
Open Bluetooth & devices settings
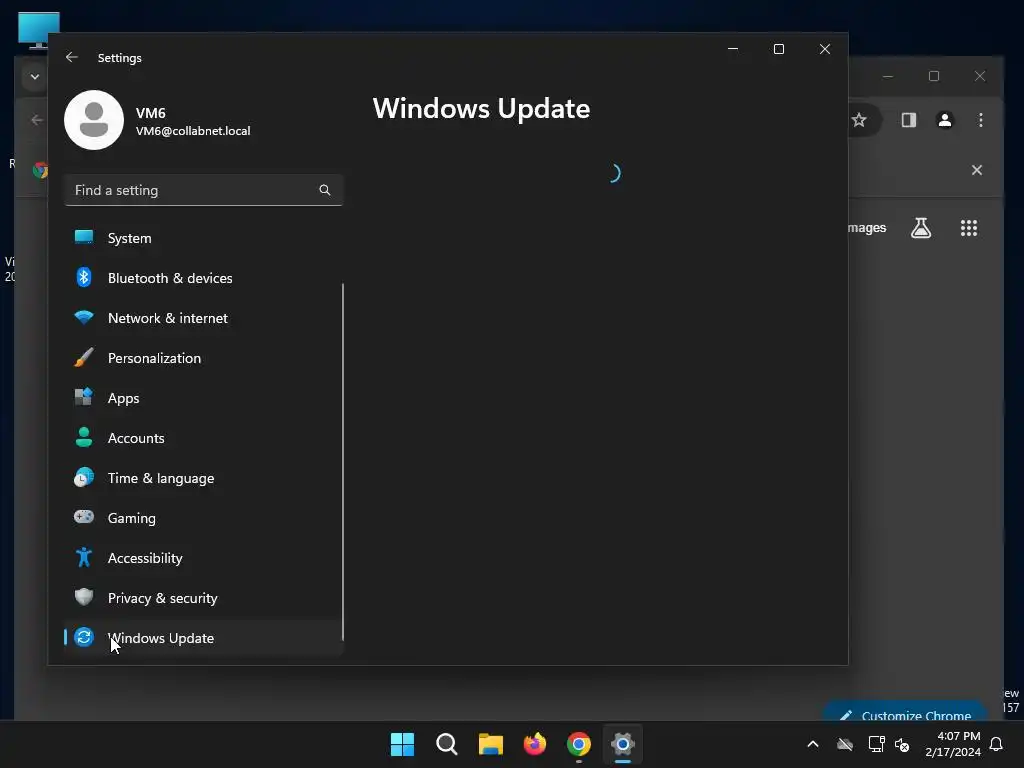[x=204, y=278]
